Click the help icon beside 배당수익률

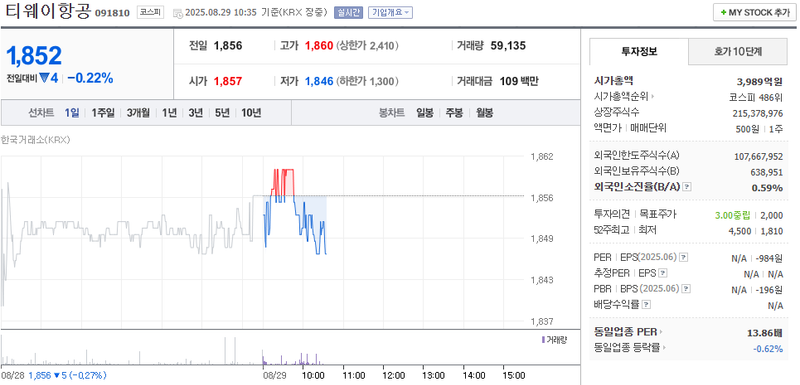[646, 305]
